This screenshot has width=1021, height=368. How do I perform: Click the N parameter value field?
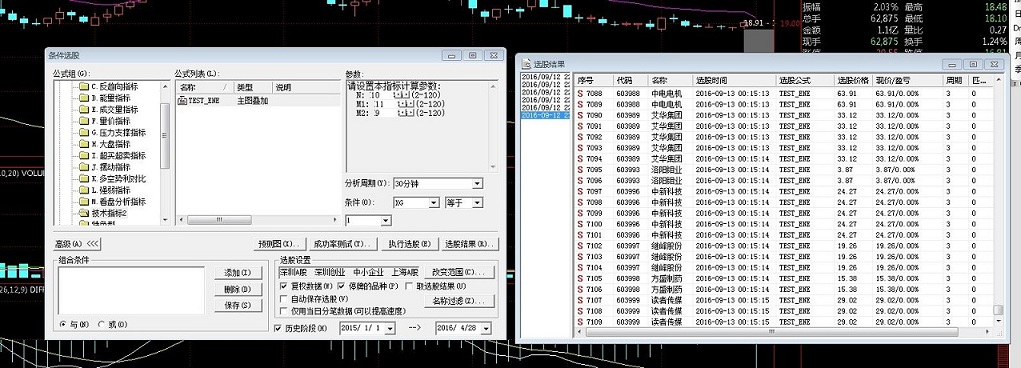coord(381,95)
